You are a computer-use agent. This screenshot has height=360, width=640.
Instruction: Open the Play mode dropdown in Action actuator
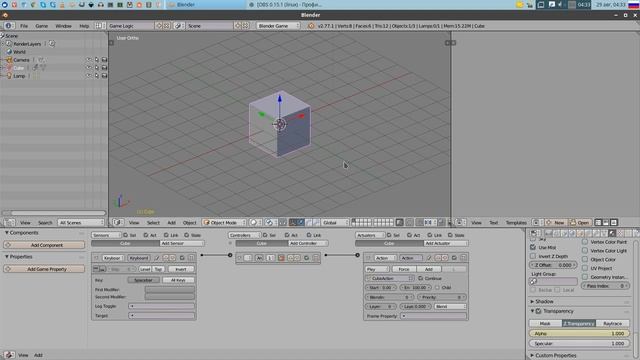[x=377, y=269]
